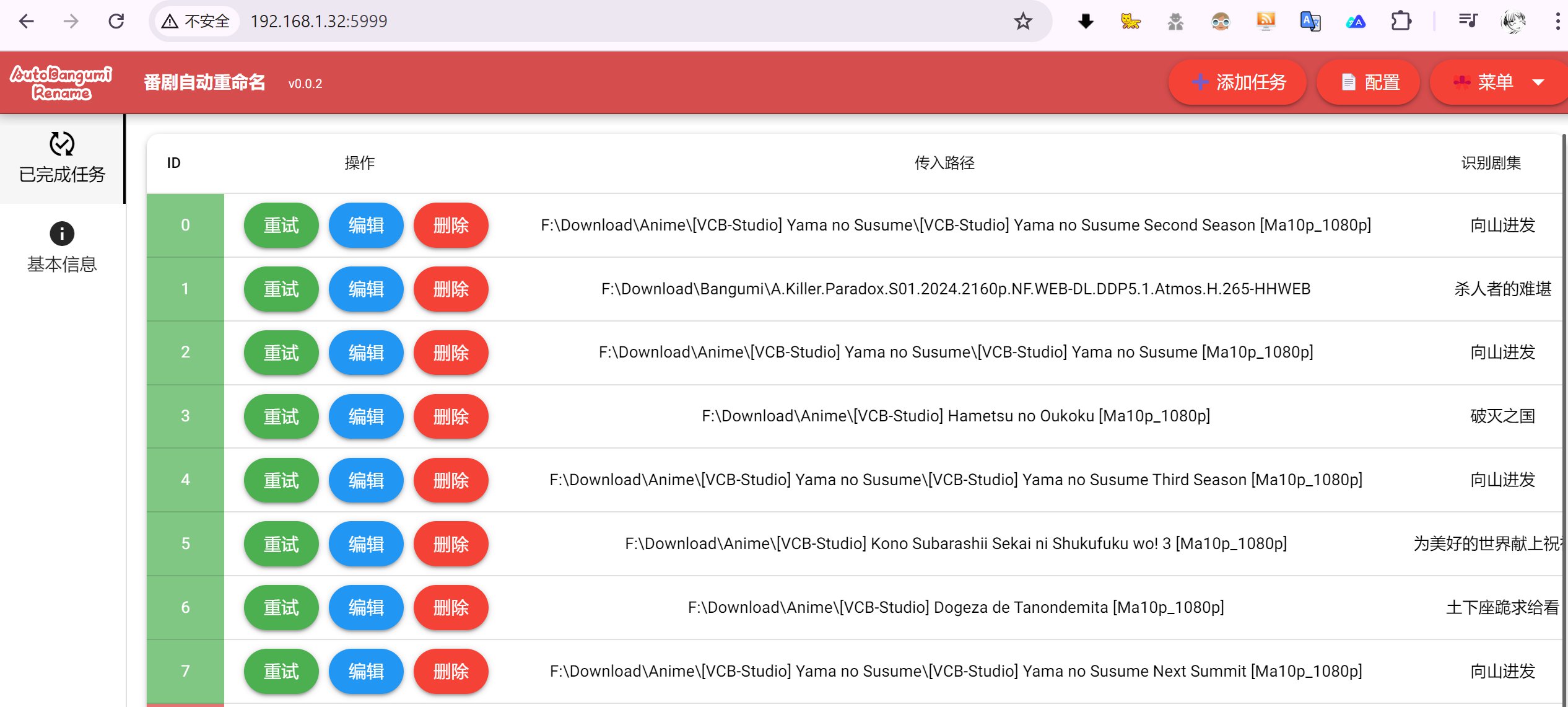Click the AutoBangumi Rename logo
The image size is (1568, 707).
pos(61,82)
